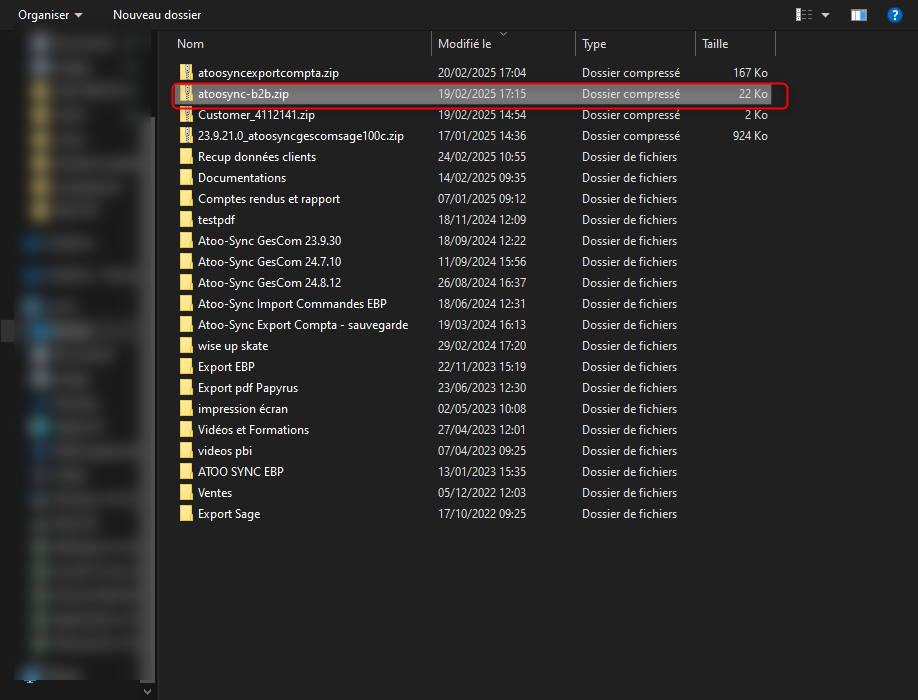Image resolution: width=918 pixels, height=700 pixels.
Task: Select the atoosync-b2b.zip archive icon
Action: 186,94
